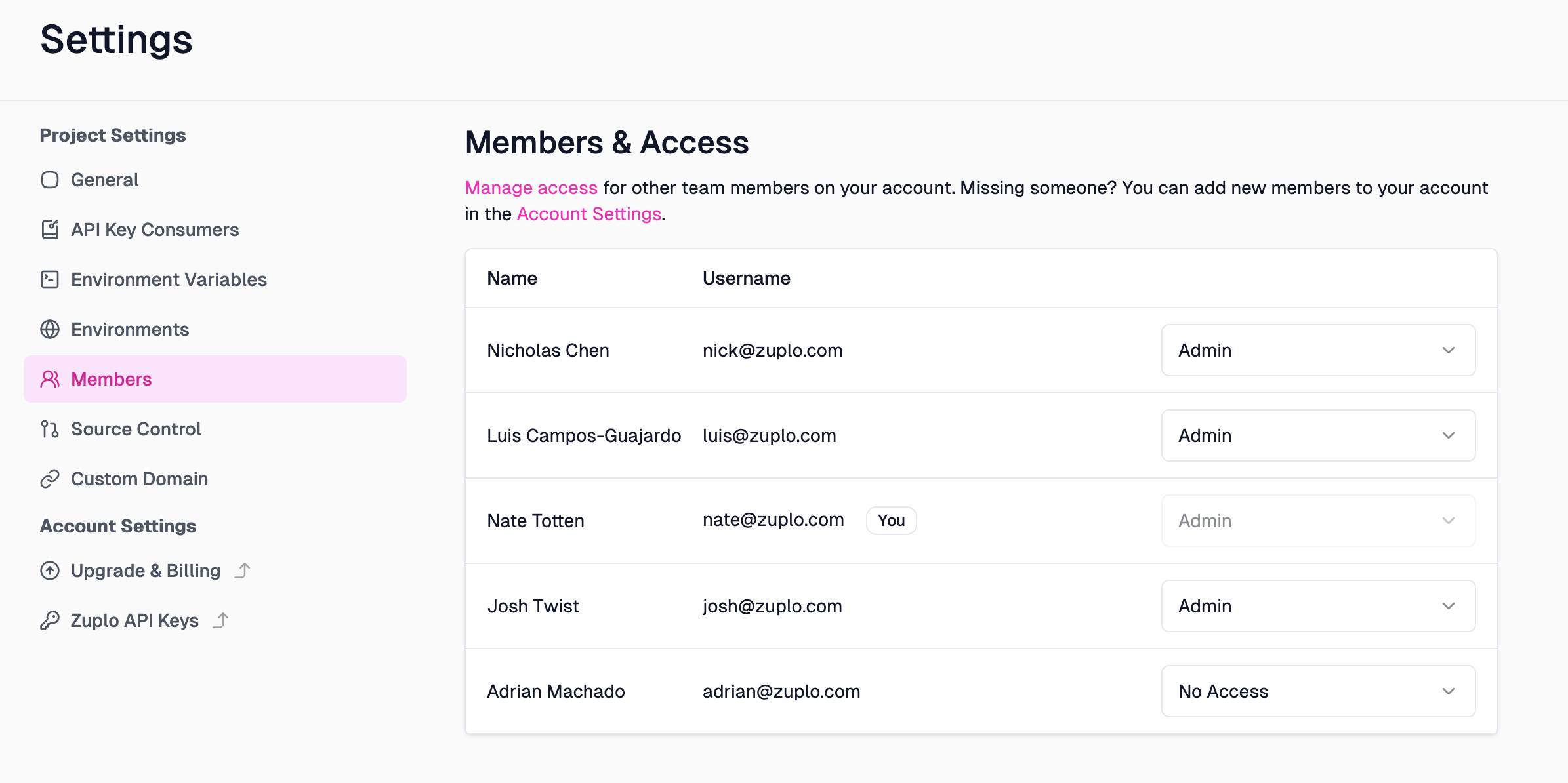This screenshot has width=1568, height=783.
Task: Click the email nick@zuplo.com
Action: click(x=772, y=350)
